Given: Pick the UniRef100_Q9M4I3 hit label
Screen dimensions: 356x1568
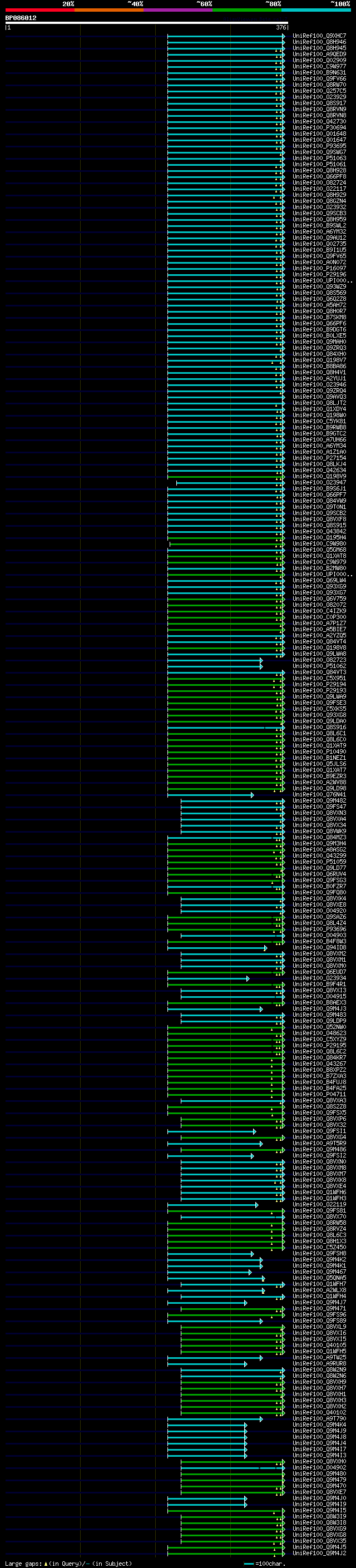Looking at the screenshot, I should (x=319, y=1455).
